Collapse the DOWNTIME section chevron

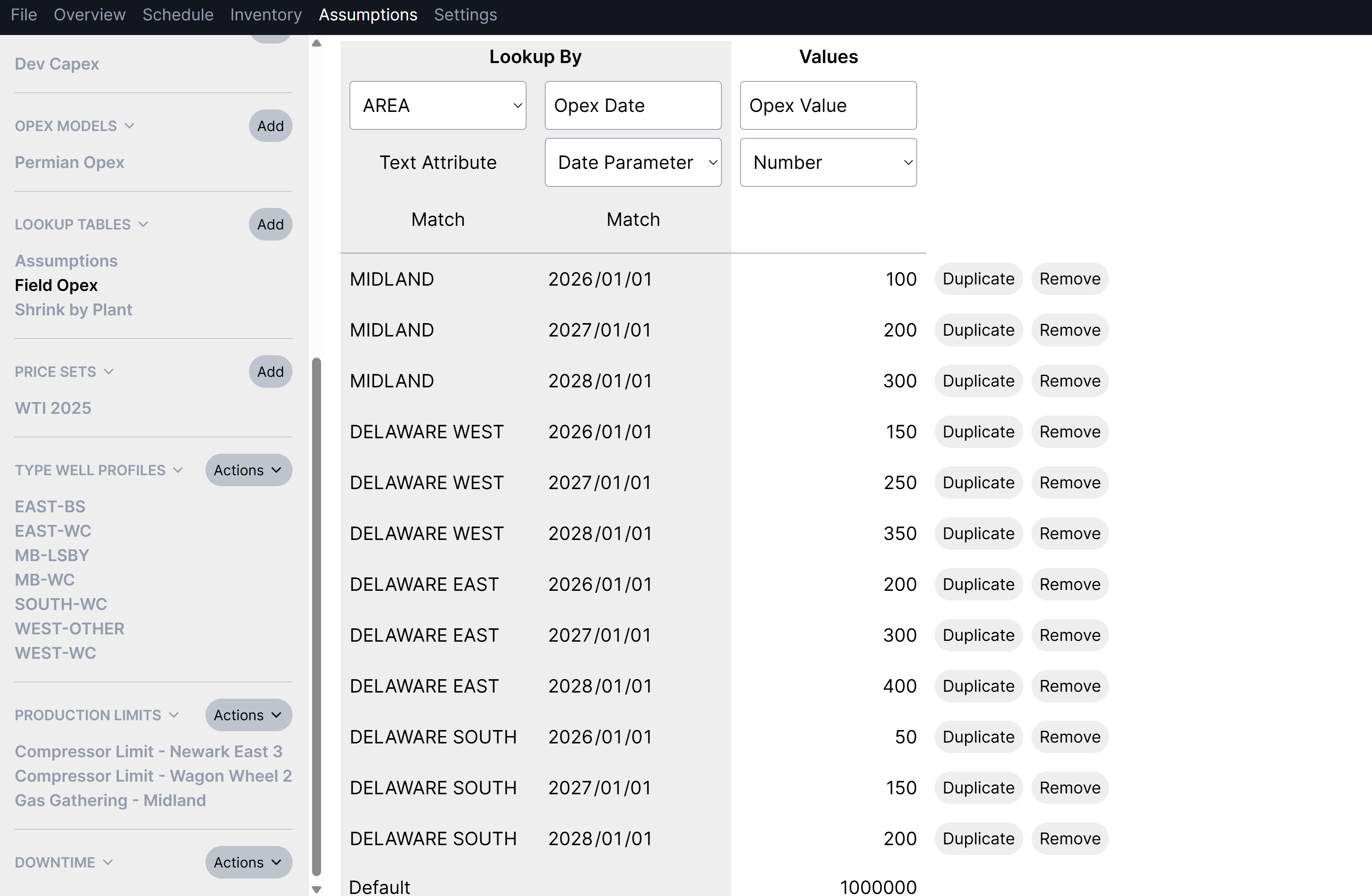click(108, 863)
